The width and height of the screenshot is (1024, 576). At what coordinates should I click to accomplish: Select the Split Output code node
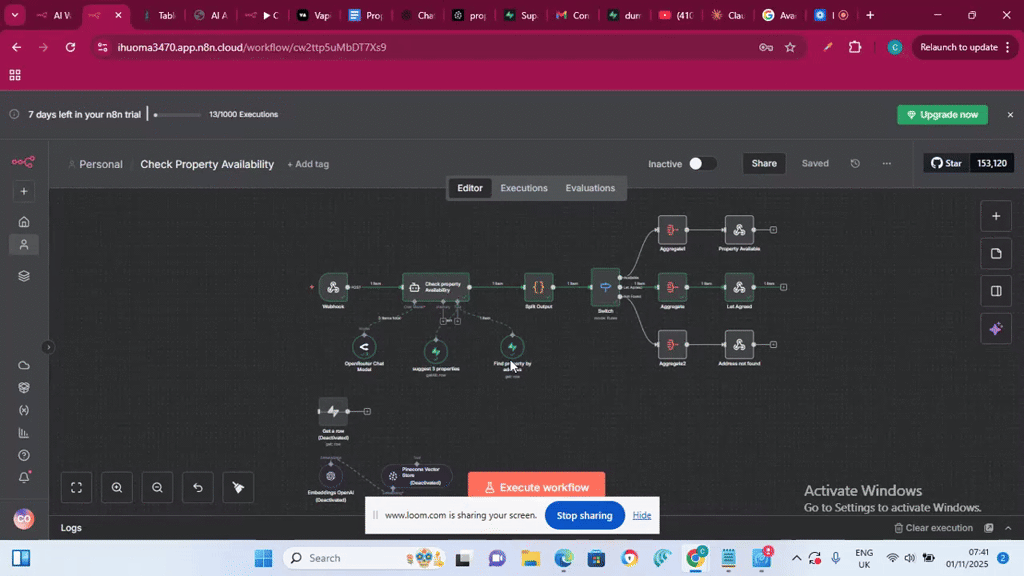(539, 287)
